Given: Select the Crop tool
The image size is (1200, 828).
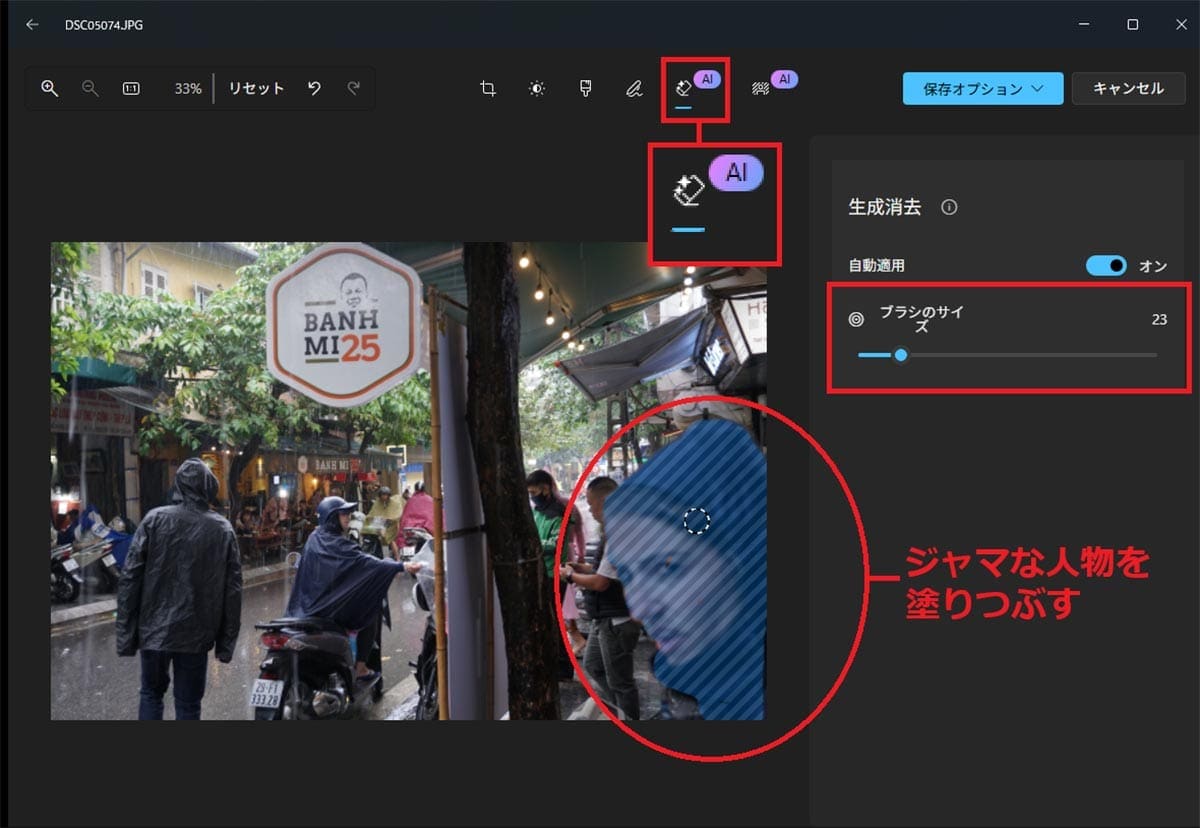Looking at the screenshot, I should [487, 88].
